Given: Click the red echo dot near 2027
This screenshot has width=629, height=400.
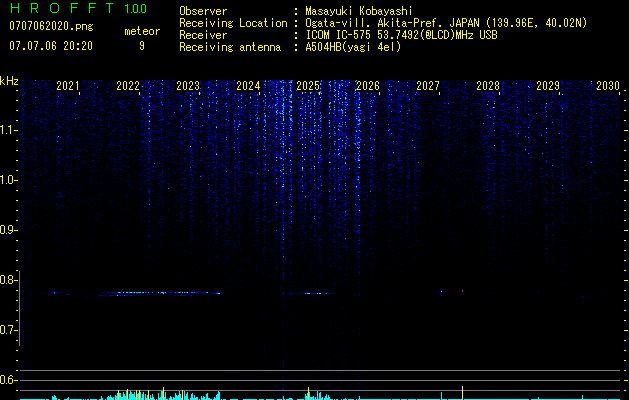Looking at the screenshot, I should pyautogui.click(x=463, y=290).
